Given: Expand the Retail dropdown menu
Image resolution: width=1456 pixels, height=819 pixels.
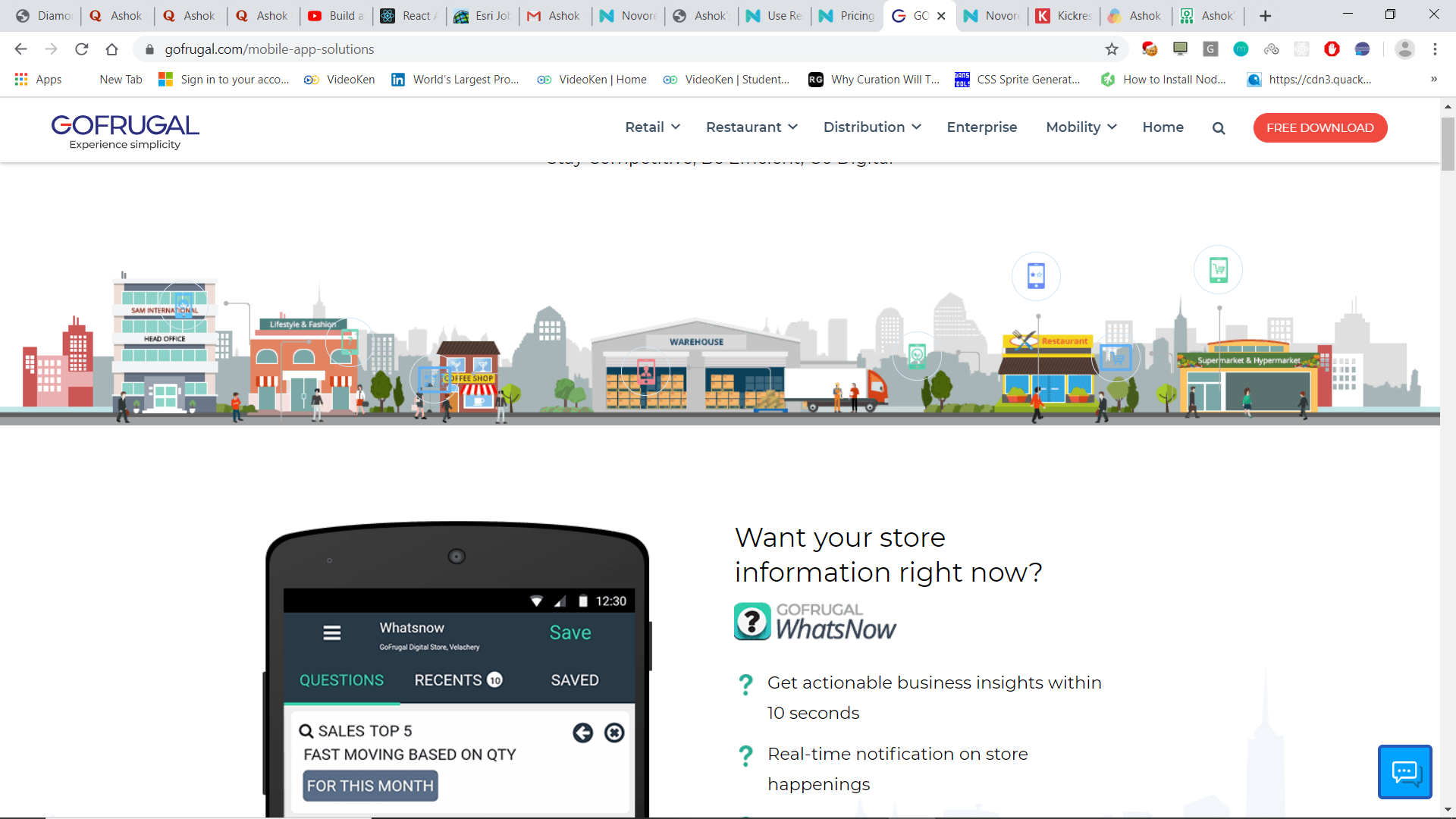Looking at the screenshot, I should click(652, 127).
